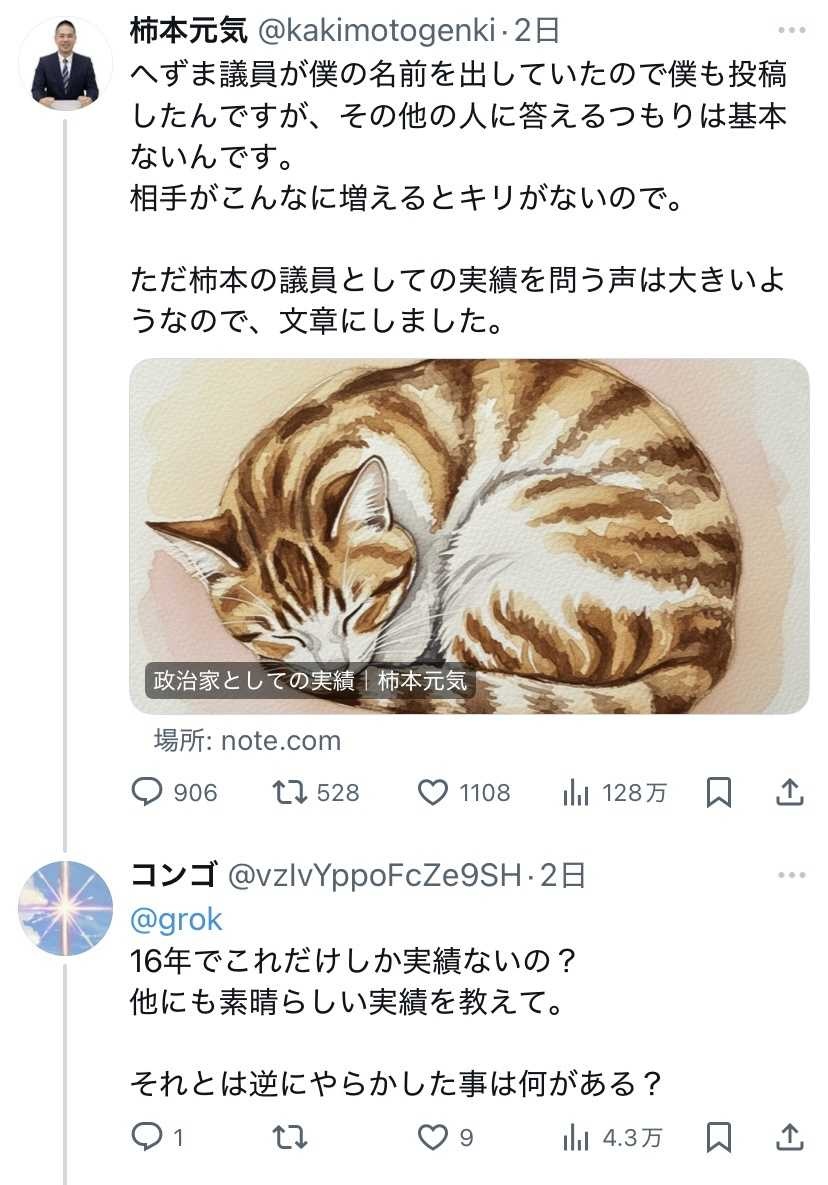The image size is (828, 1185).
Task: View 4.3万 view count on コンゴ's reply
Action: point(576,1137)
